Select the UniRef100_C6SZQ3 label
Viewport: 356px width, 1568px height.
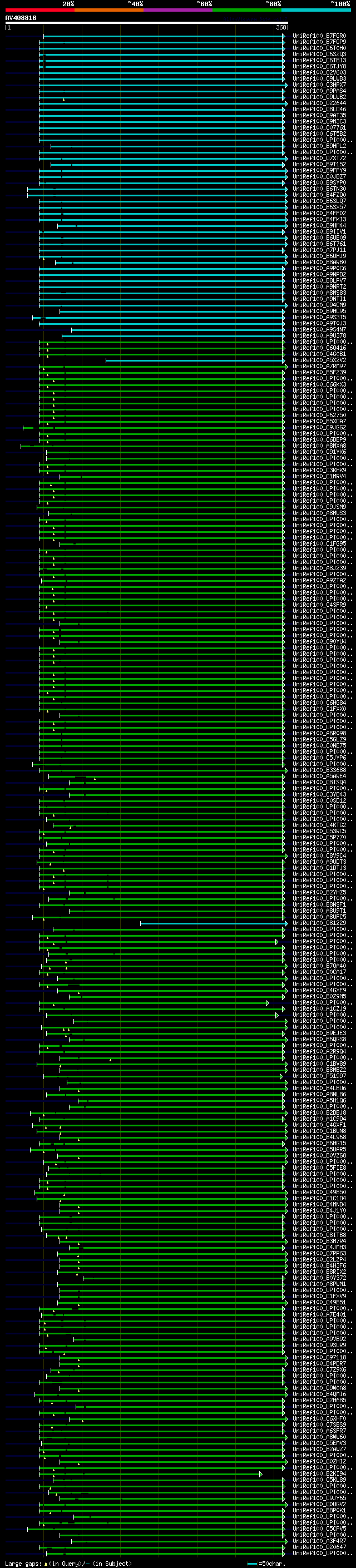319,54
